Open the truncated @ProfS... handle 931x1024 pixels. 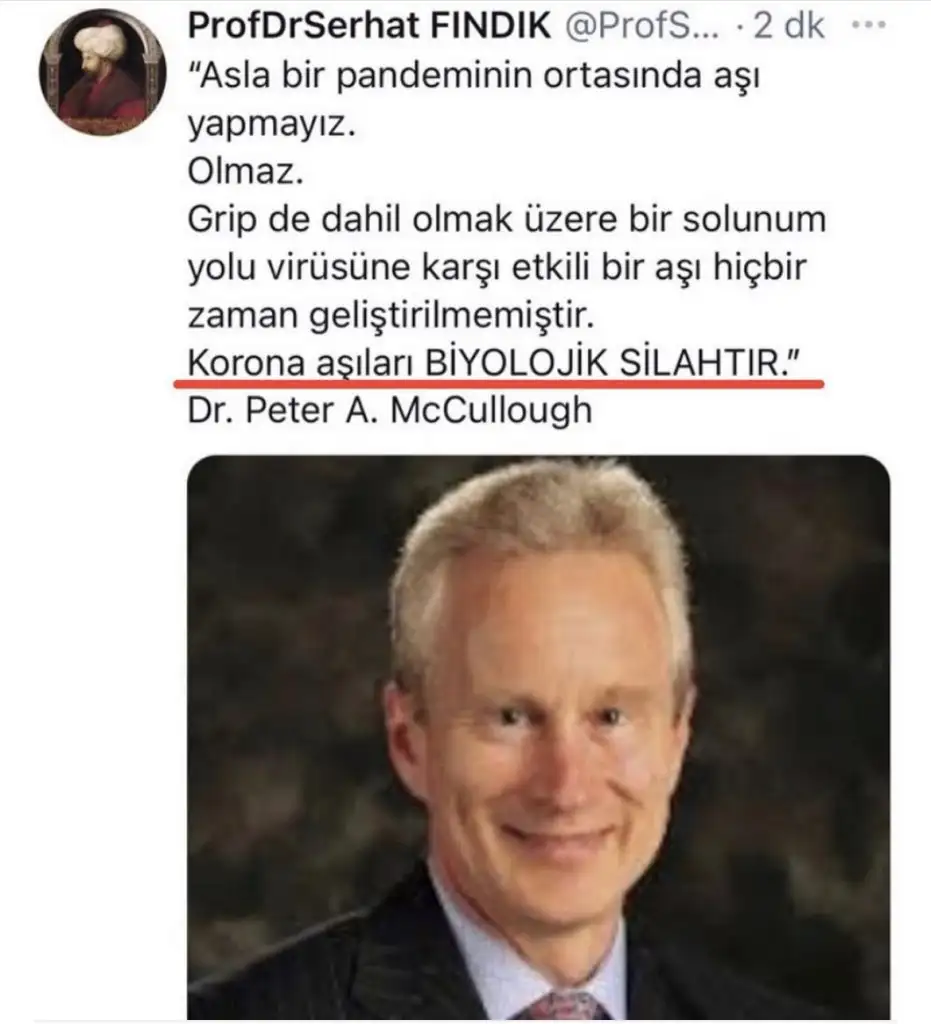641,26
